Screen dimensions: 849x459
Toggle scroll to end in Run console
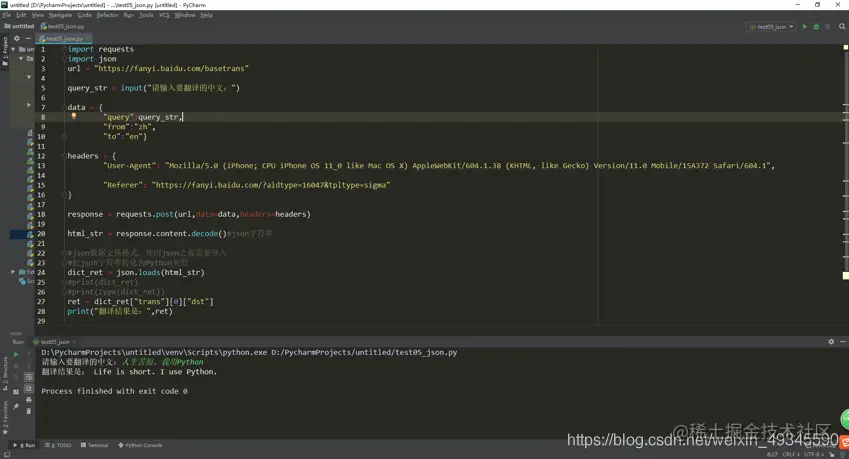[29, 388]
